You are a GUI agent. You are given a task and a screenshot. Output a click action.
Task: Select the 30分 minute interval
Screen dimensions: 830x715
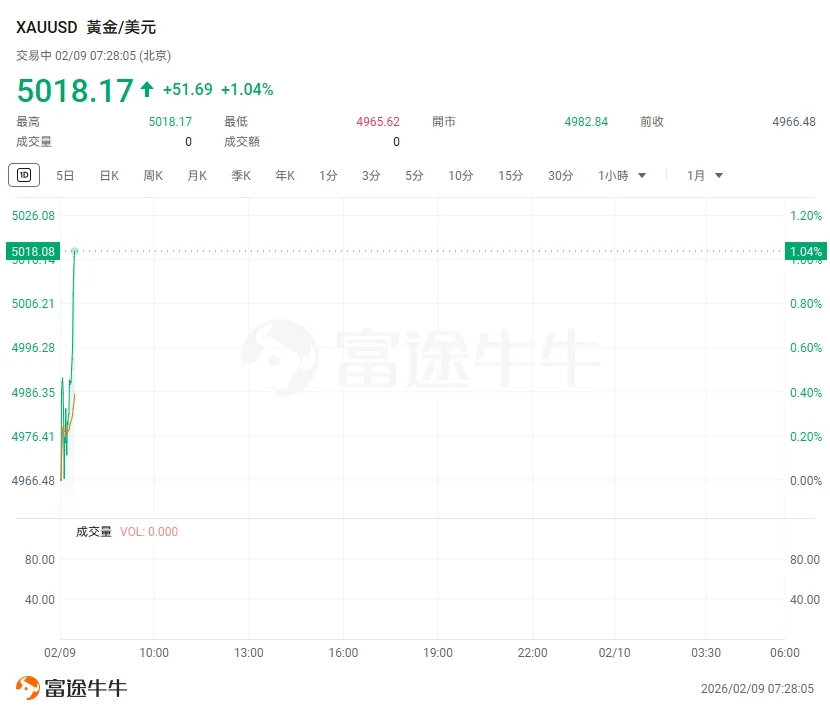tap(561, 176)
